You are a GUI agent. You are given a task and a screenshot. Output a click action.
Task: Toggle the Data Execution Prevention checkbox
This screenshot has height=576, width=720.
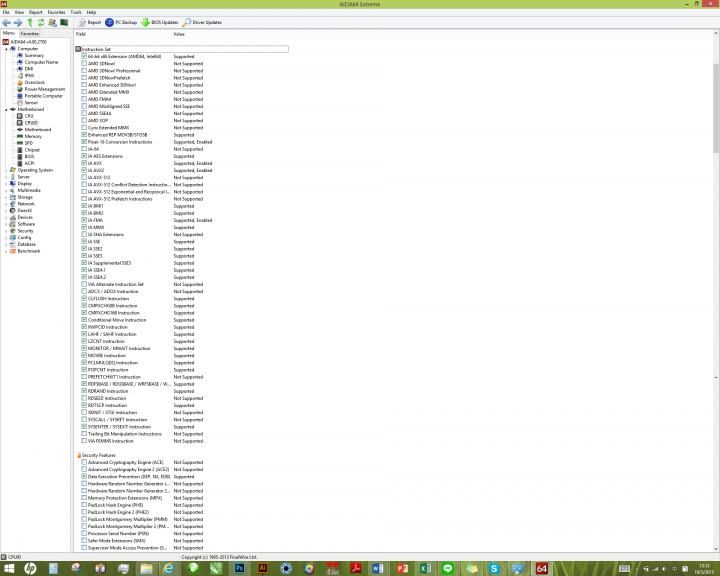click(84, 476)
